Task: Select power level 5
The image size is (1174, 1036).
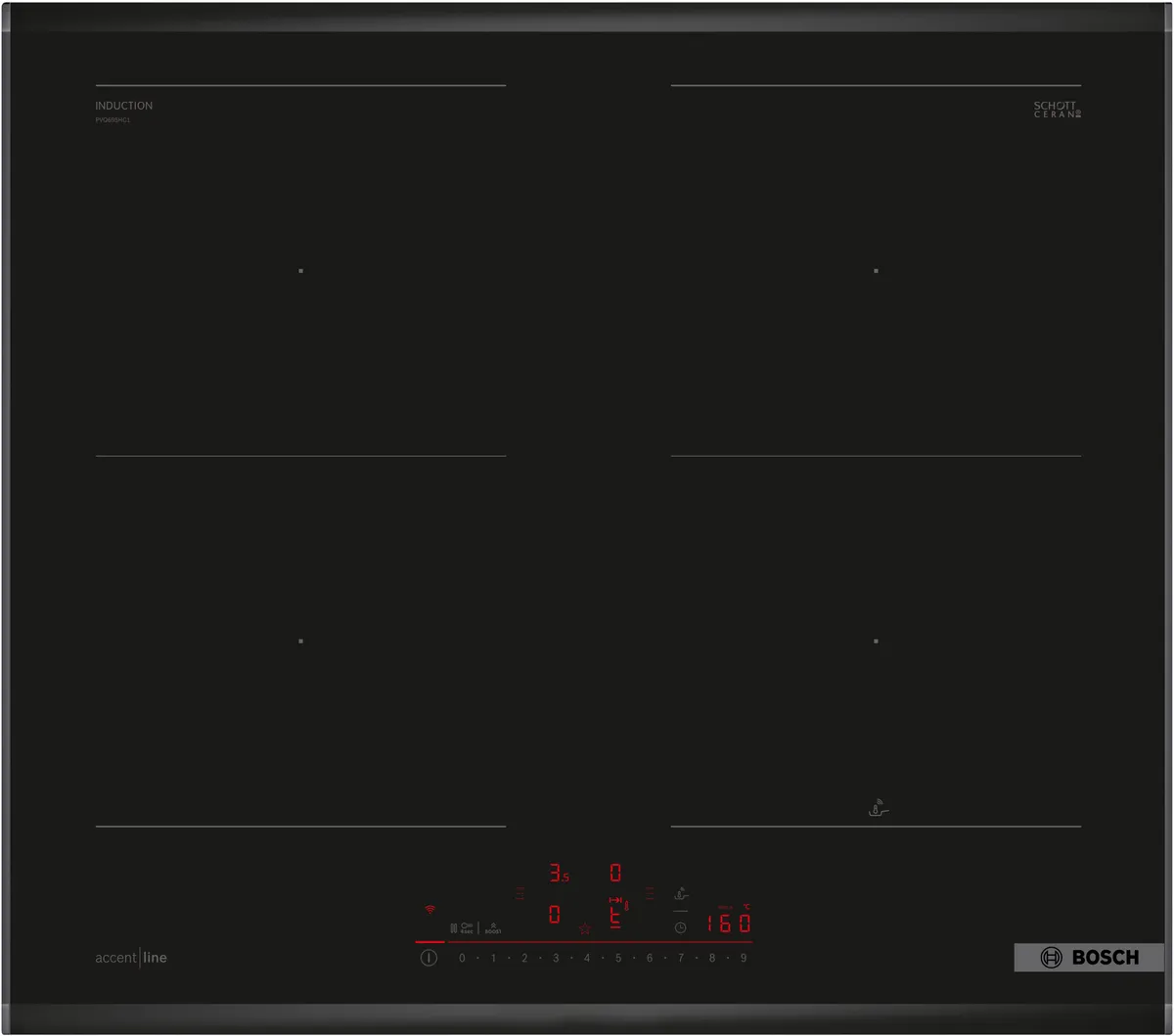Action: 617,957
